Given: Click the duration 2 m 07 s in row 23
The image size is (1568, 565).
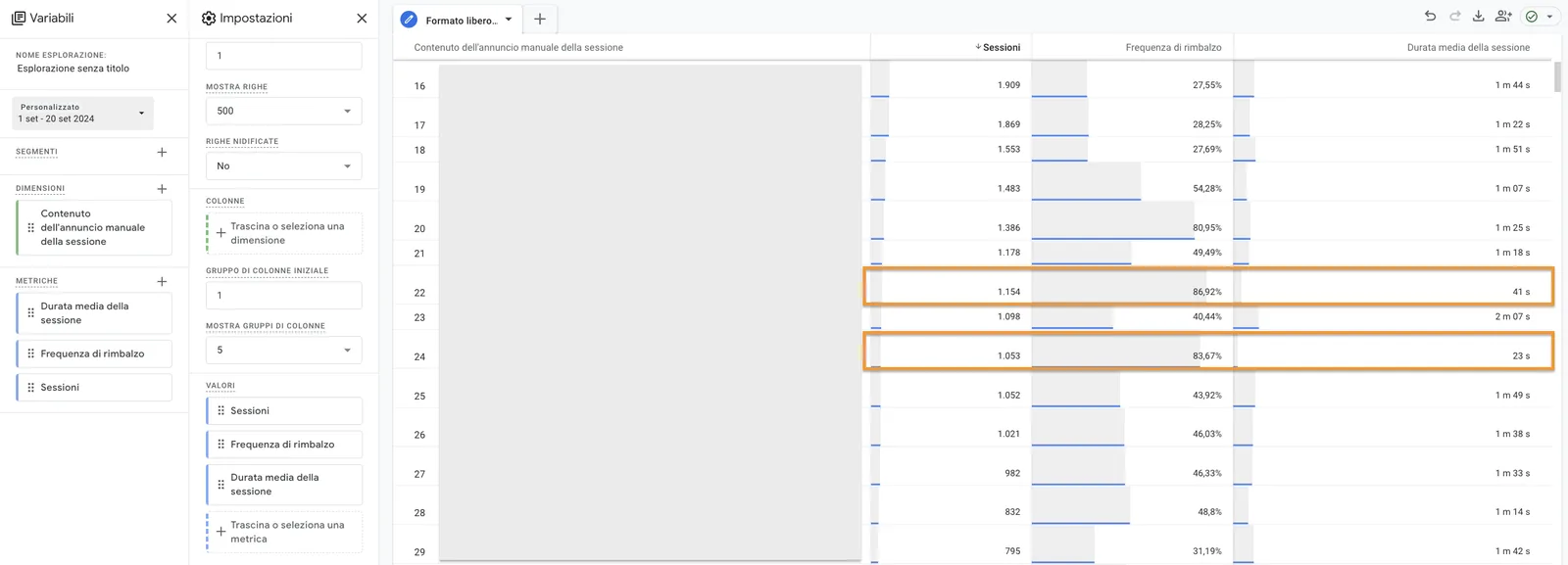Looking at the screenshot, I should (1512, 316).
